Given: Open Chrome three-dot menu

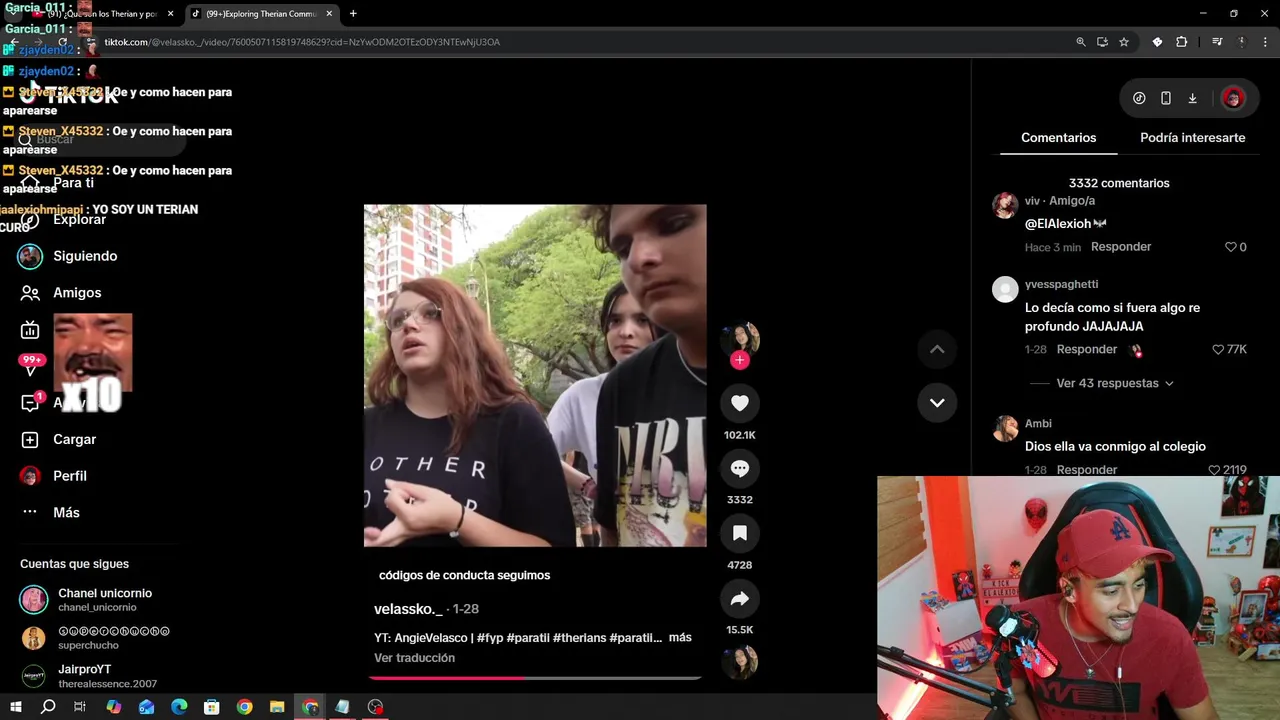Looking at the screenshot, I should tap(1266, 42).
